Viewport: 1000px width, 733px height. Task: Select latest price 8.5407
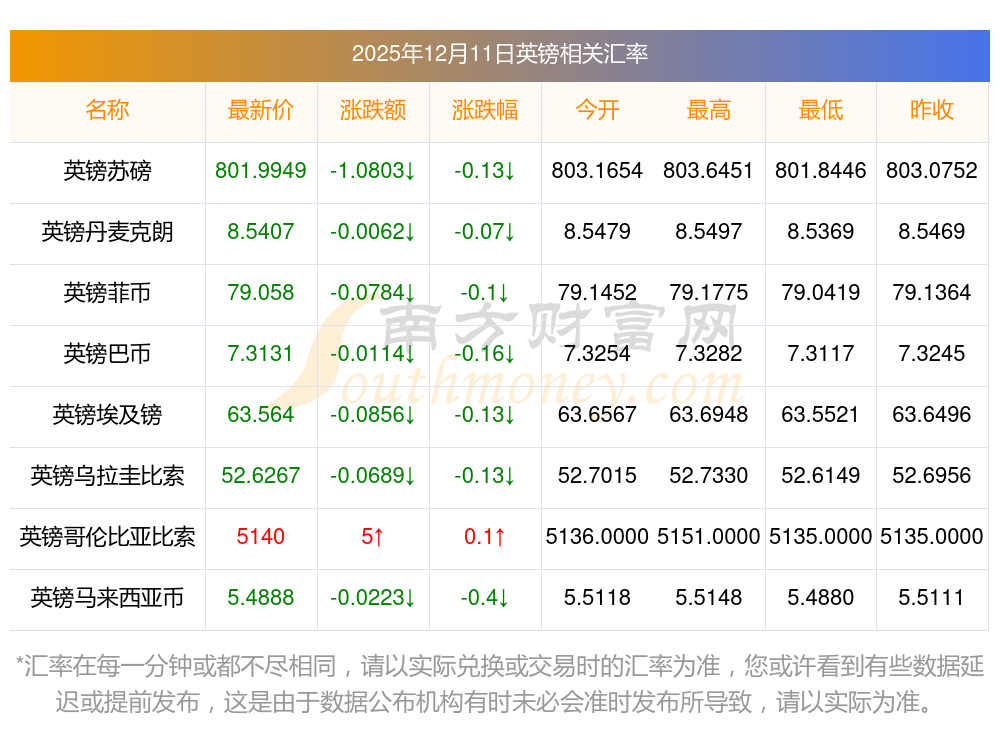pyautogui.click(x=260, y=232)
